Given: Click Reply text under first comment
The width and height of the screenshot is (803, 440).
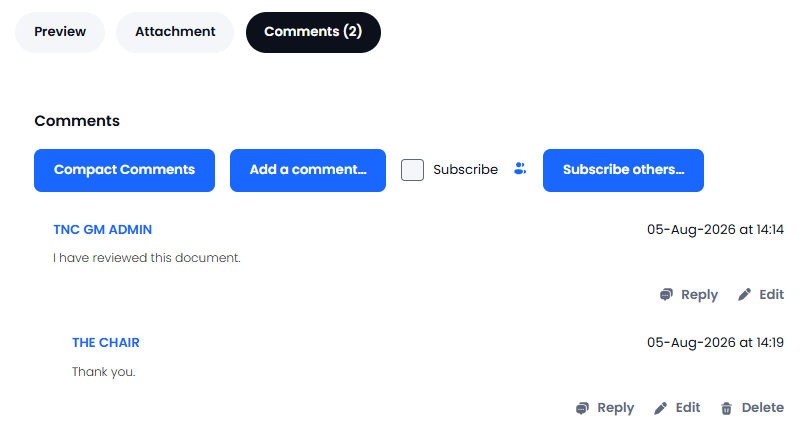Looking at the screenshot, I should (x=700, y=295).
